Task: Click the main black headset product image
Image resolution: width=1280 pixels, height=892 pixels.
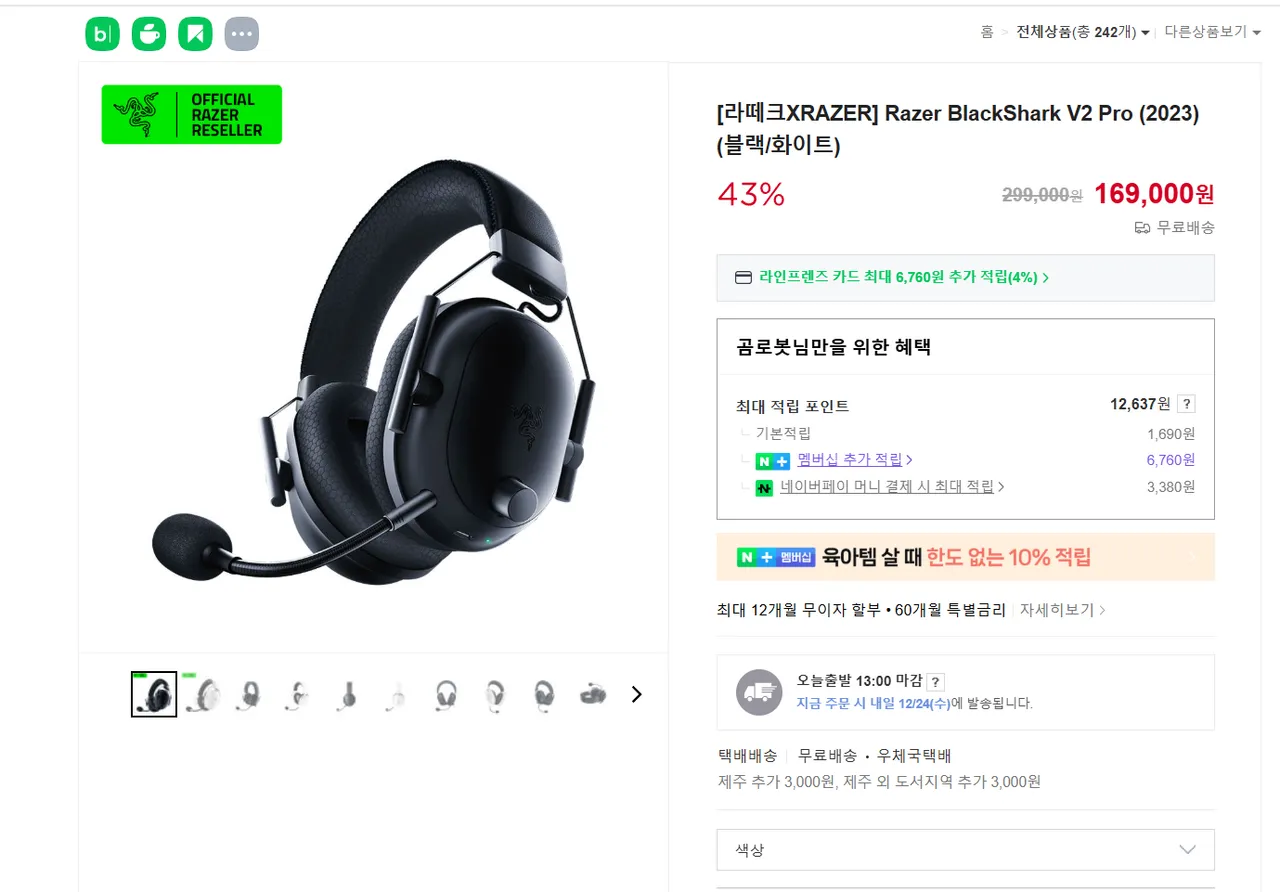Action: coord(373,370)
